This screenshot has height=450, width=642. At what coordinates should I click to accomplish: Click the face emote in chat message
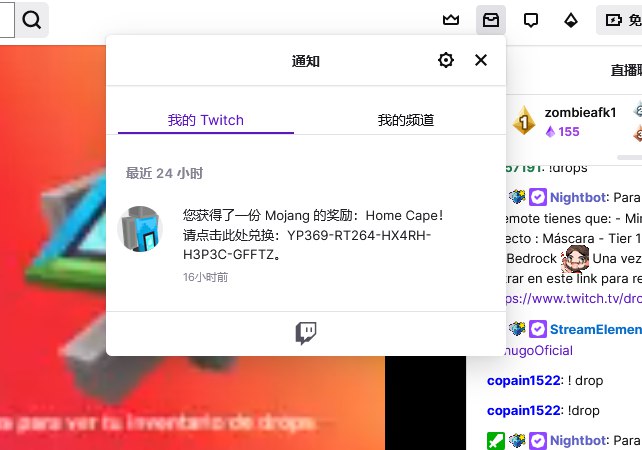[575, 259]
